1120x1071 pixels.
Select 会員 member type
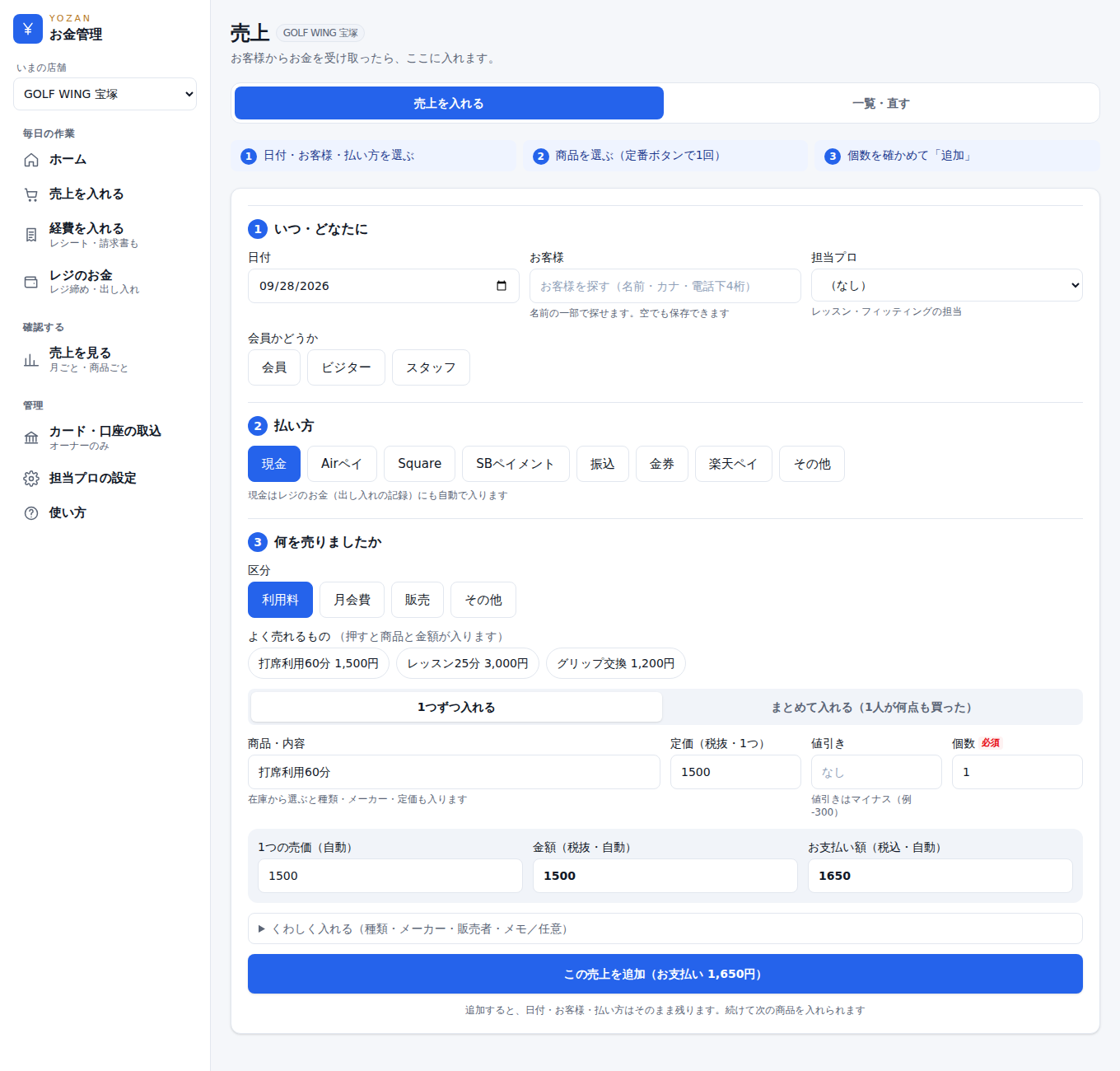274,367
